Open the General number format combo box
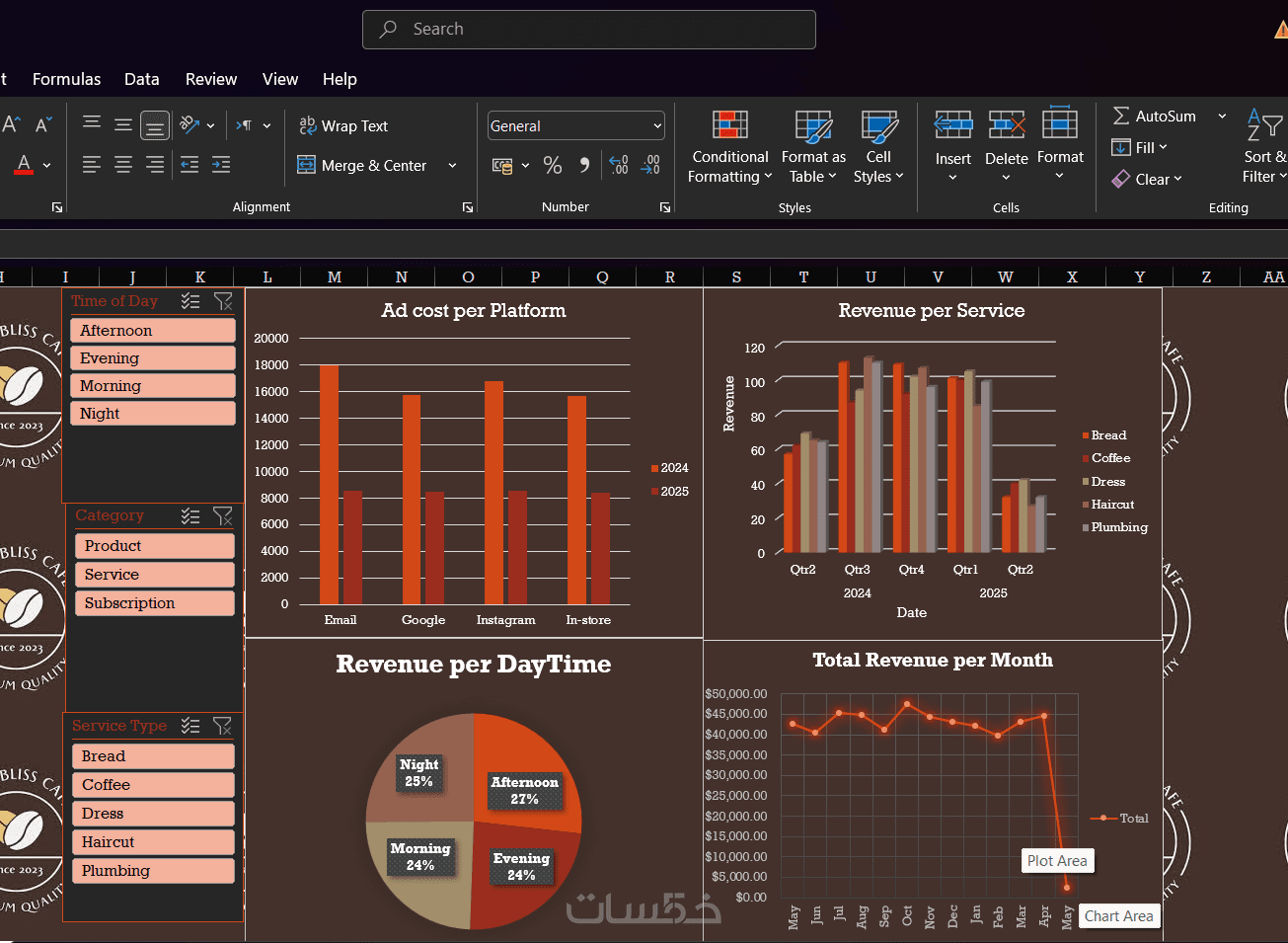Viewport: 1288px width, 943px height. 576,125
